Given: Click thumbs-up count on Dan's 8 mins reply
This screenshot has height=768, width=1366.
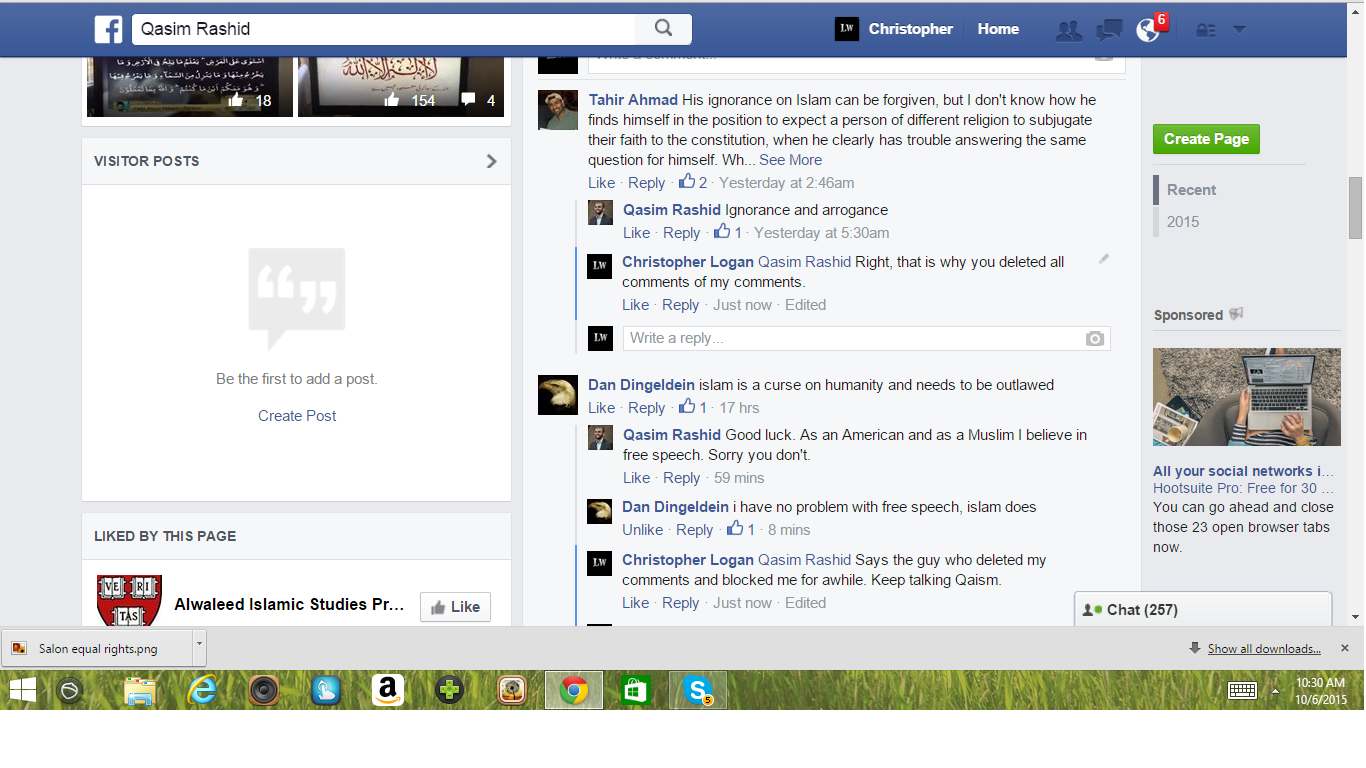Looking at the screenshot, I should (x=741, y=529).
